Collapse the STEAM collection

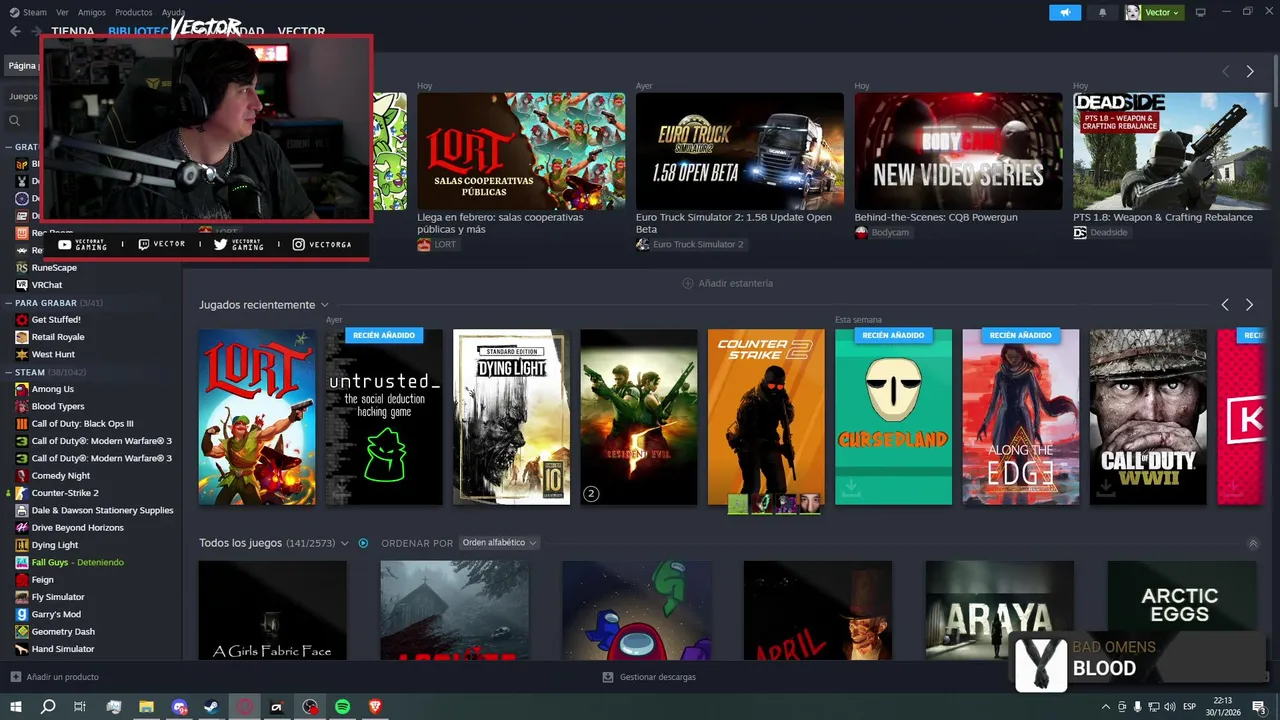point(8,372)
